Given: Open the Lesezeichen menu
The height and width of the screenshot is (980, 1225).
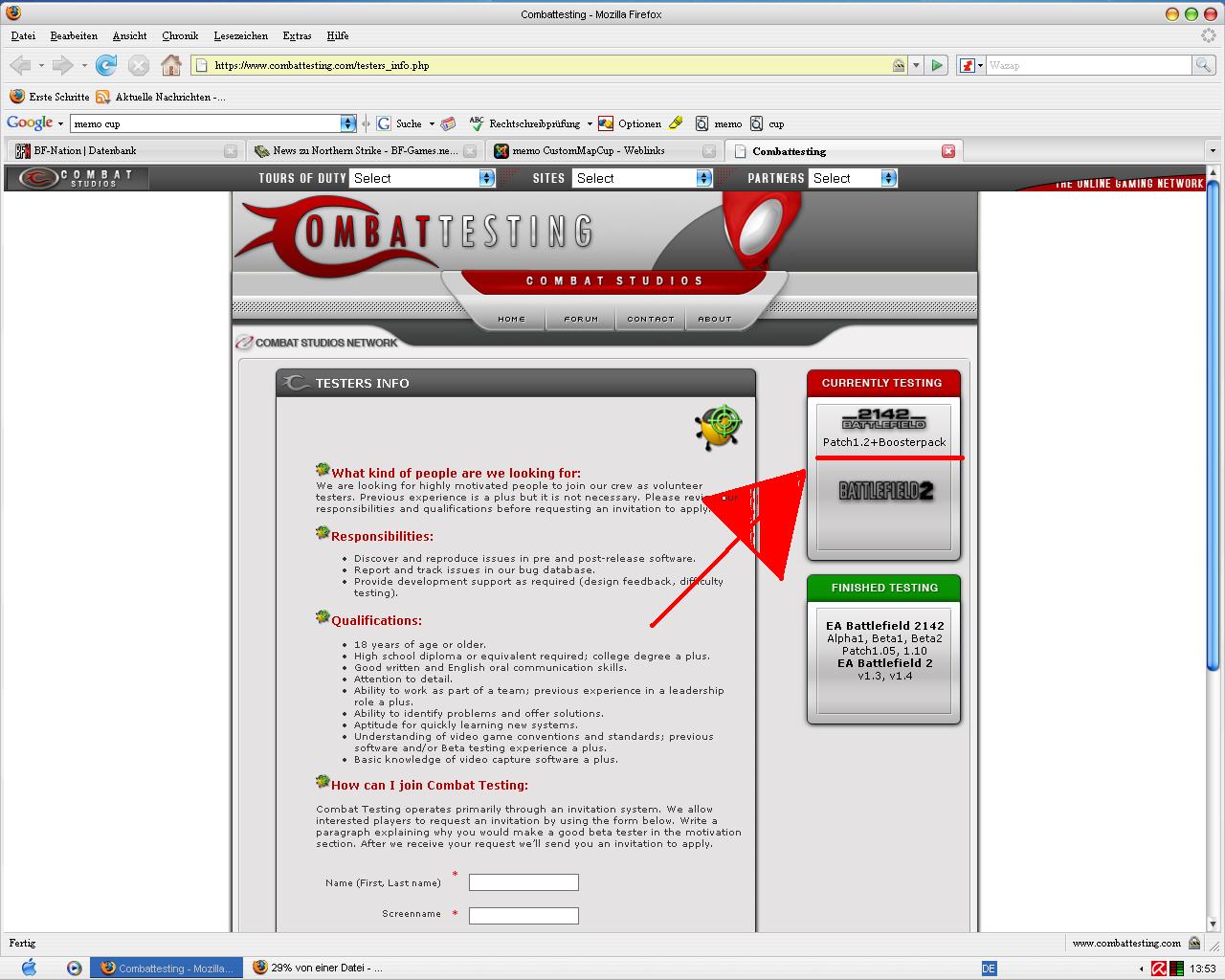Looking at the screenshot, I should 240,35.
